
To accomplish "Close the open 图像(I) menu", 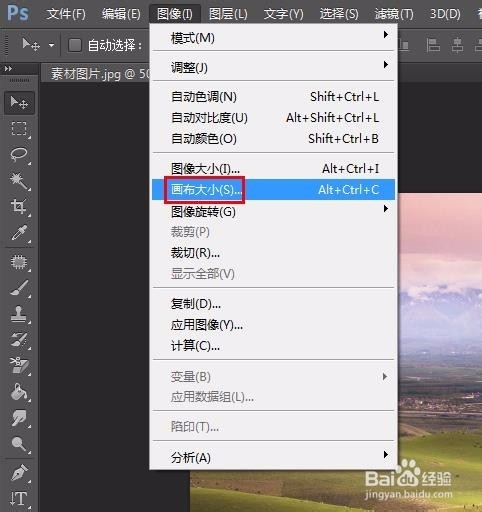I will [x=175, y=14].
